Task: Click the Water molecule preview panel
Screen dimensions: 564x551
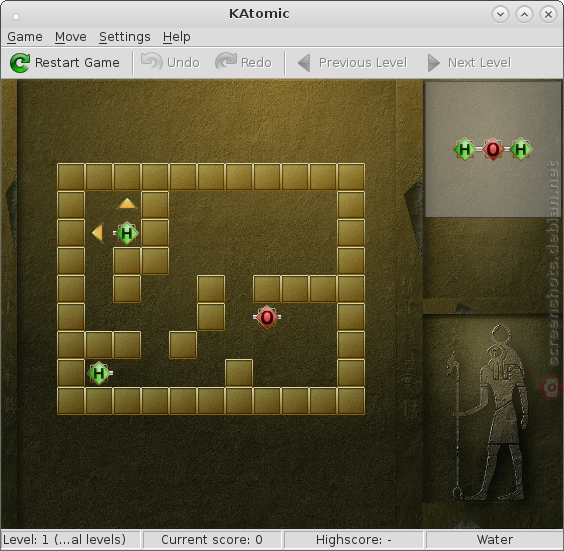Action: (492, 149)
